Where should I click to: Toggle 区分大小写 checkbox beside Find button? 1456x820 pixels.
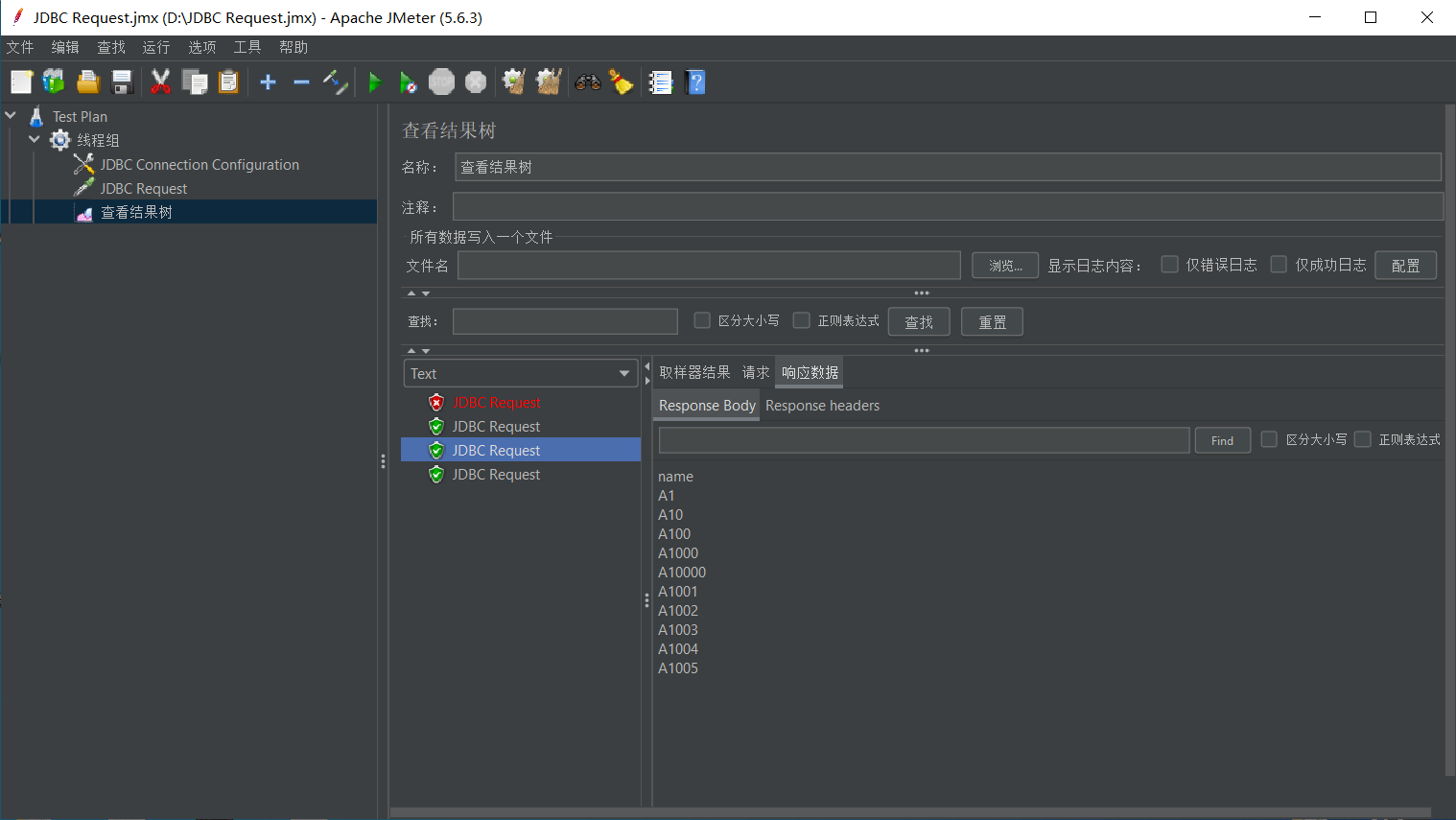pyautogui.click(x=1269, y=439)
